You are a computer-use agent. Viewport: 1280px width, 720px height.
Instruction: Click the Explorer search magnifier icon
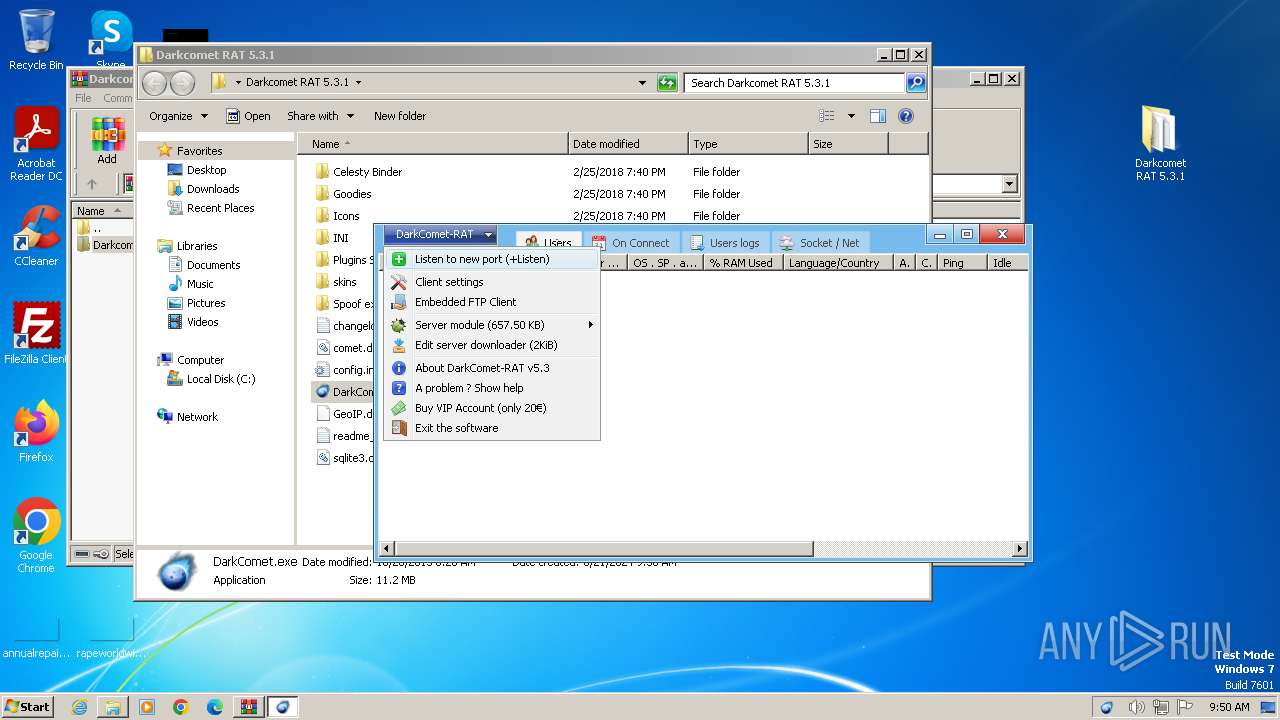tap(915, 83)
